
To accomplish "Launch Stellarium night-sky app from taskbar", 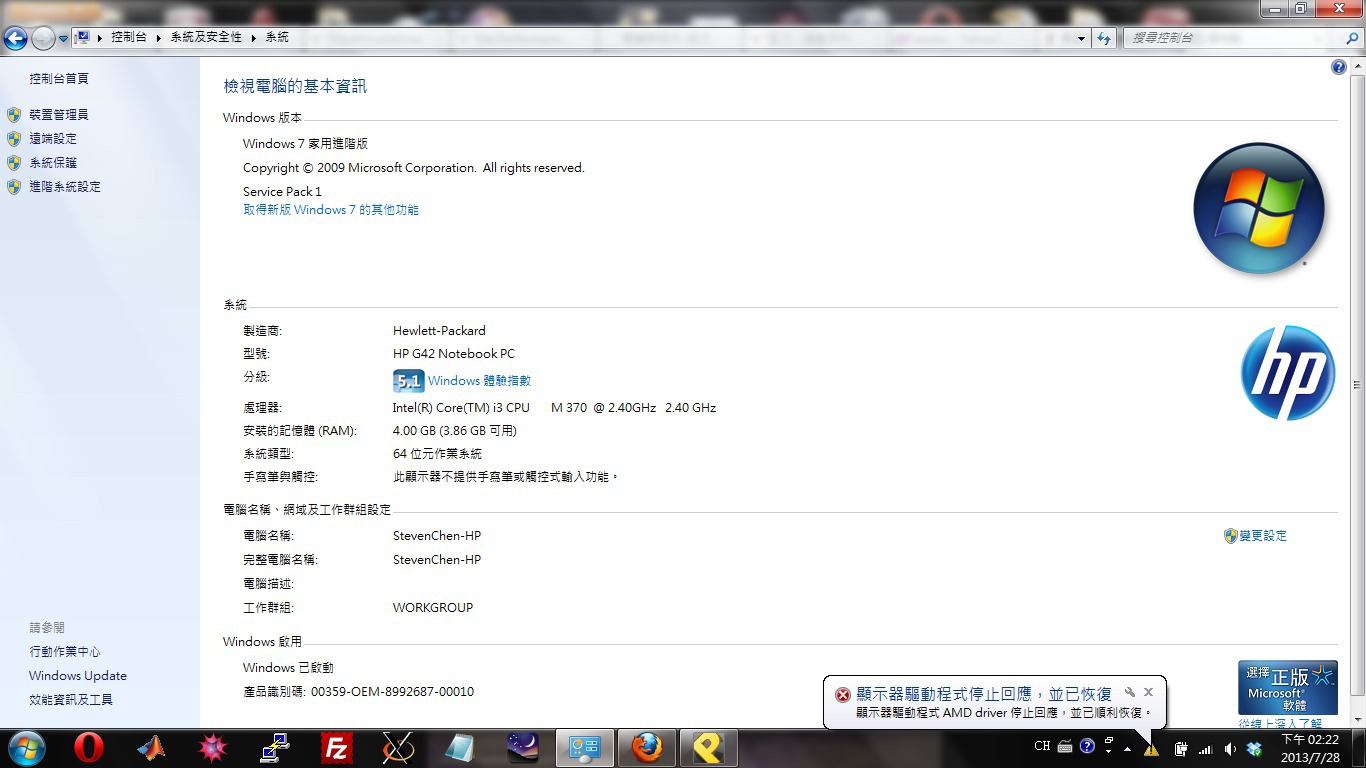I will coord(523,748).
